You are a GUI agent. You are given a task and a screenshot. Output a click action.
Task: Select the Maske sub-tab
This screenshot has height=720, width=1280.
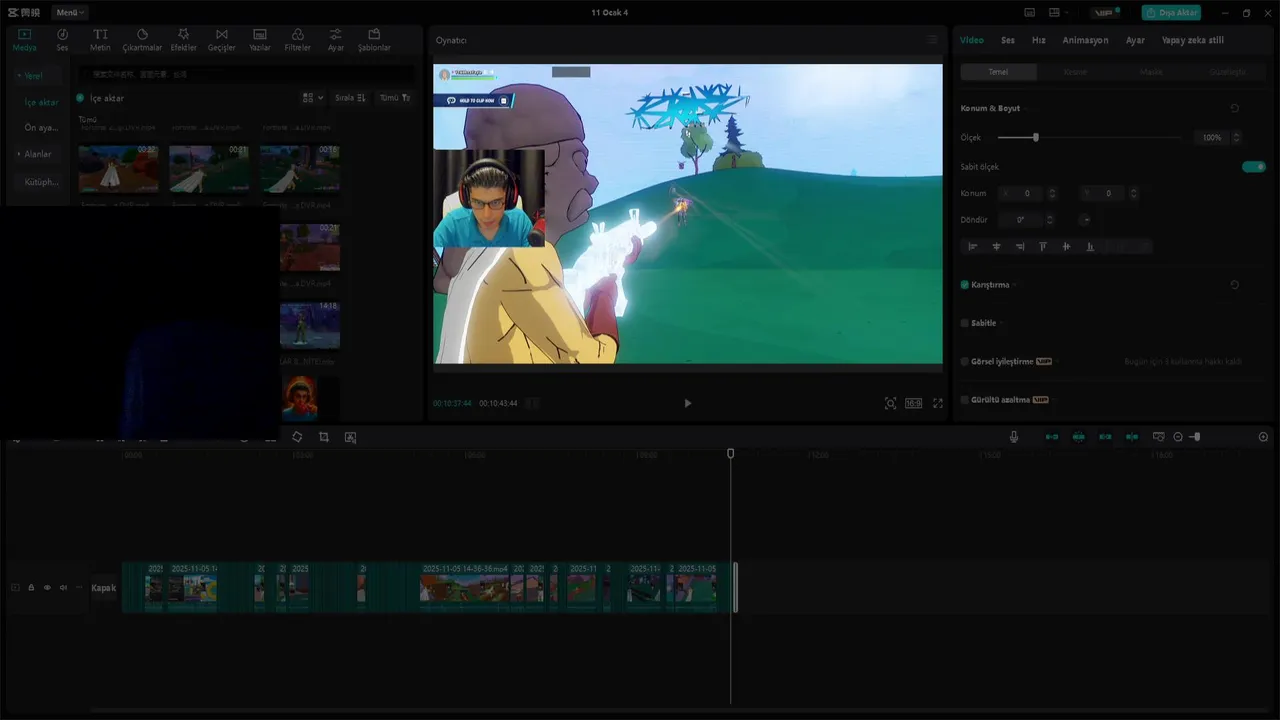(1151, 72)
